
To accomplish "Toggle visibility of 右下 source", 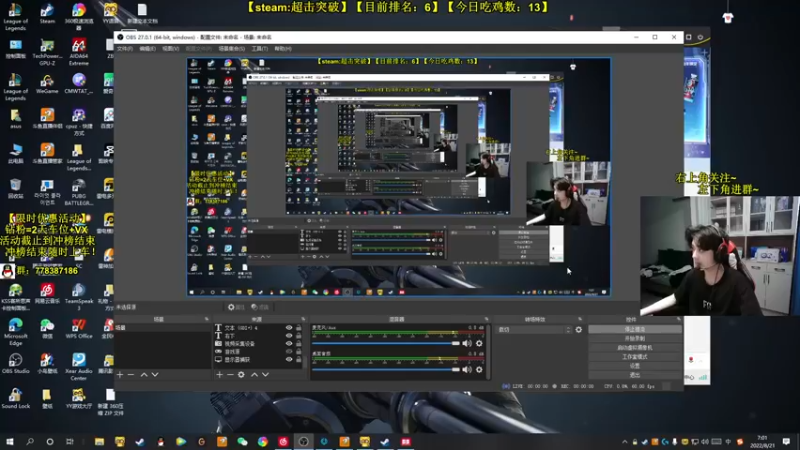I will 289,336.
